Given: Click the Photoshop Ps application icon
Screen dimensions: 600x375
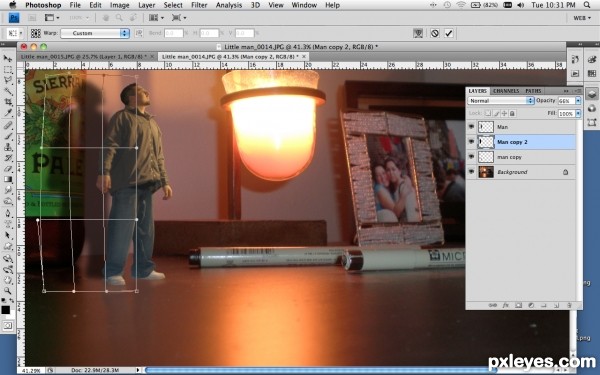Looking at the screenshot, I should [14, 18].
